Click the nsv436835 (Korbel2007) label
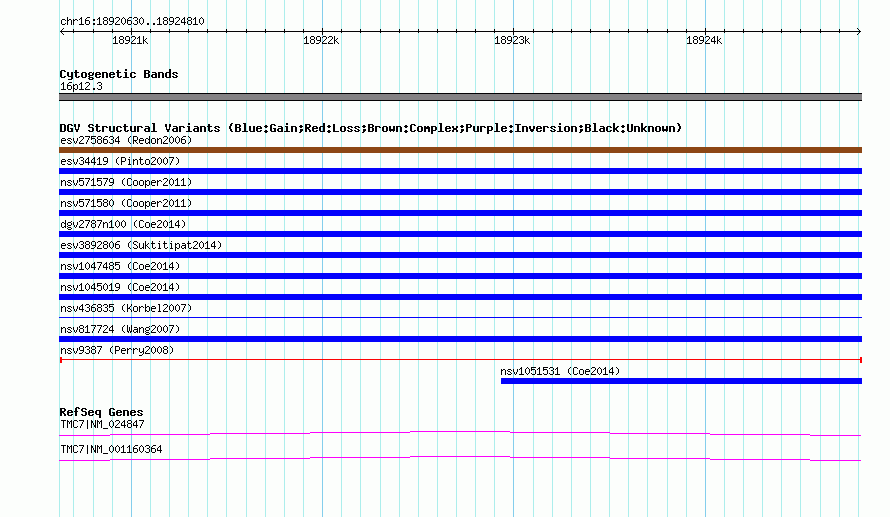 coord(126,308)
